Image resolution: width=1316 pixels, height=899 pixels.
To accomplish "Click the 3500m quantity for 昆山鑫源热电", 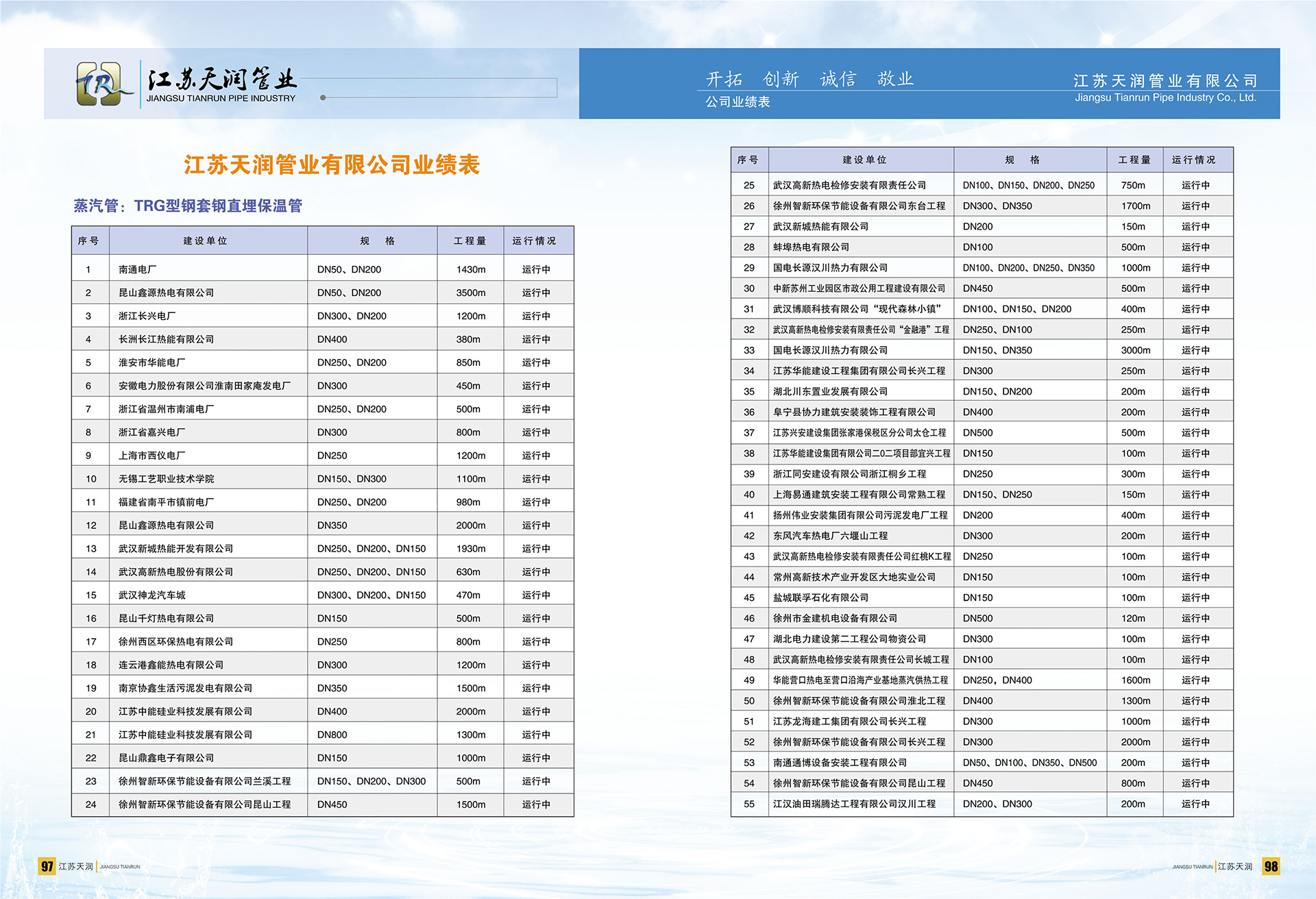I will [x=470, y=293].
